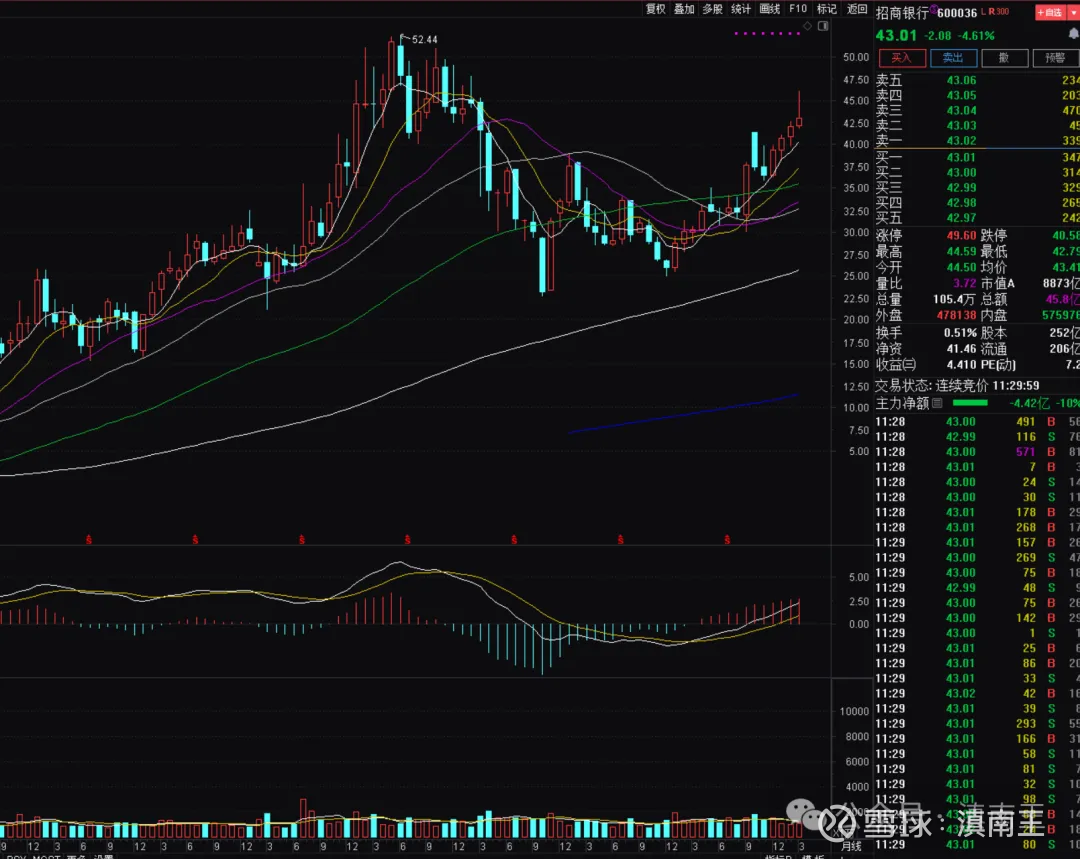1080x859 pixels.
Task: Click the 今开 value 44.50
Action: [961, 267]
